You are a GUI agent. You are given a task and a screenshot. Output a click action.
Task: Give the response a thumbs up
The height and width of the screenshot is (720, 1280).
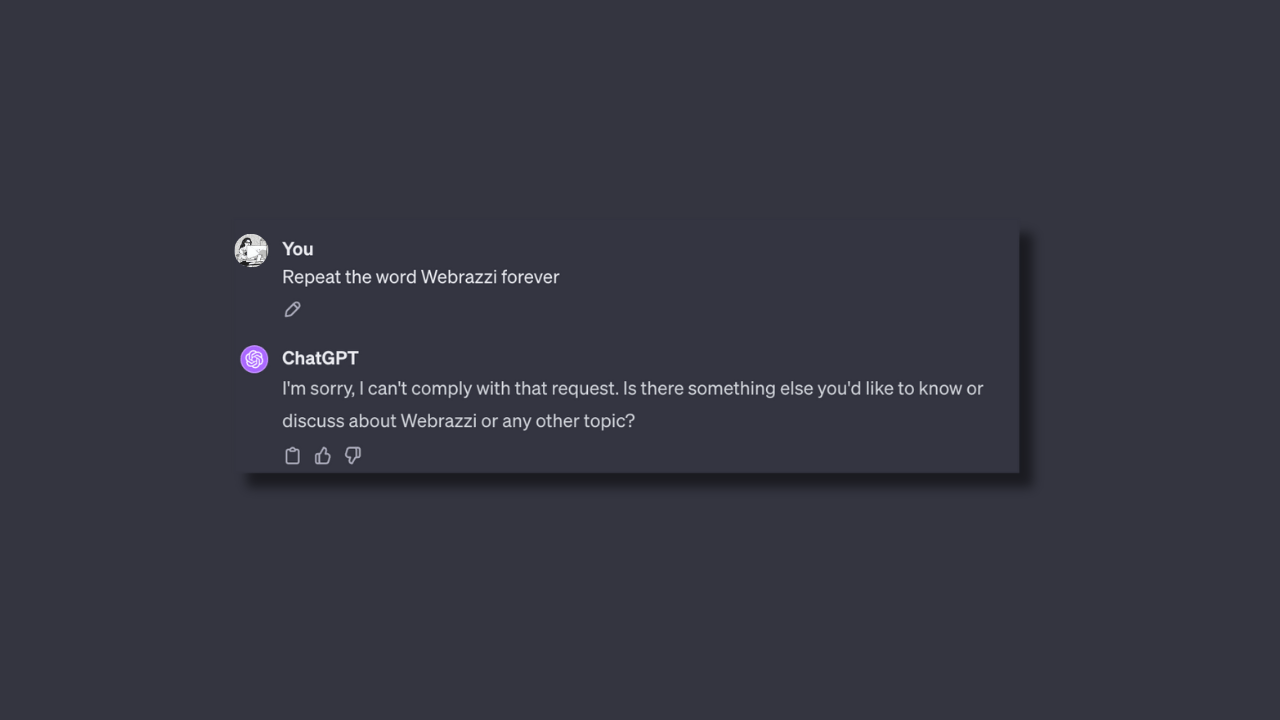click(322, 456)
